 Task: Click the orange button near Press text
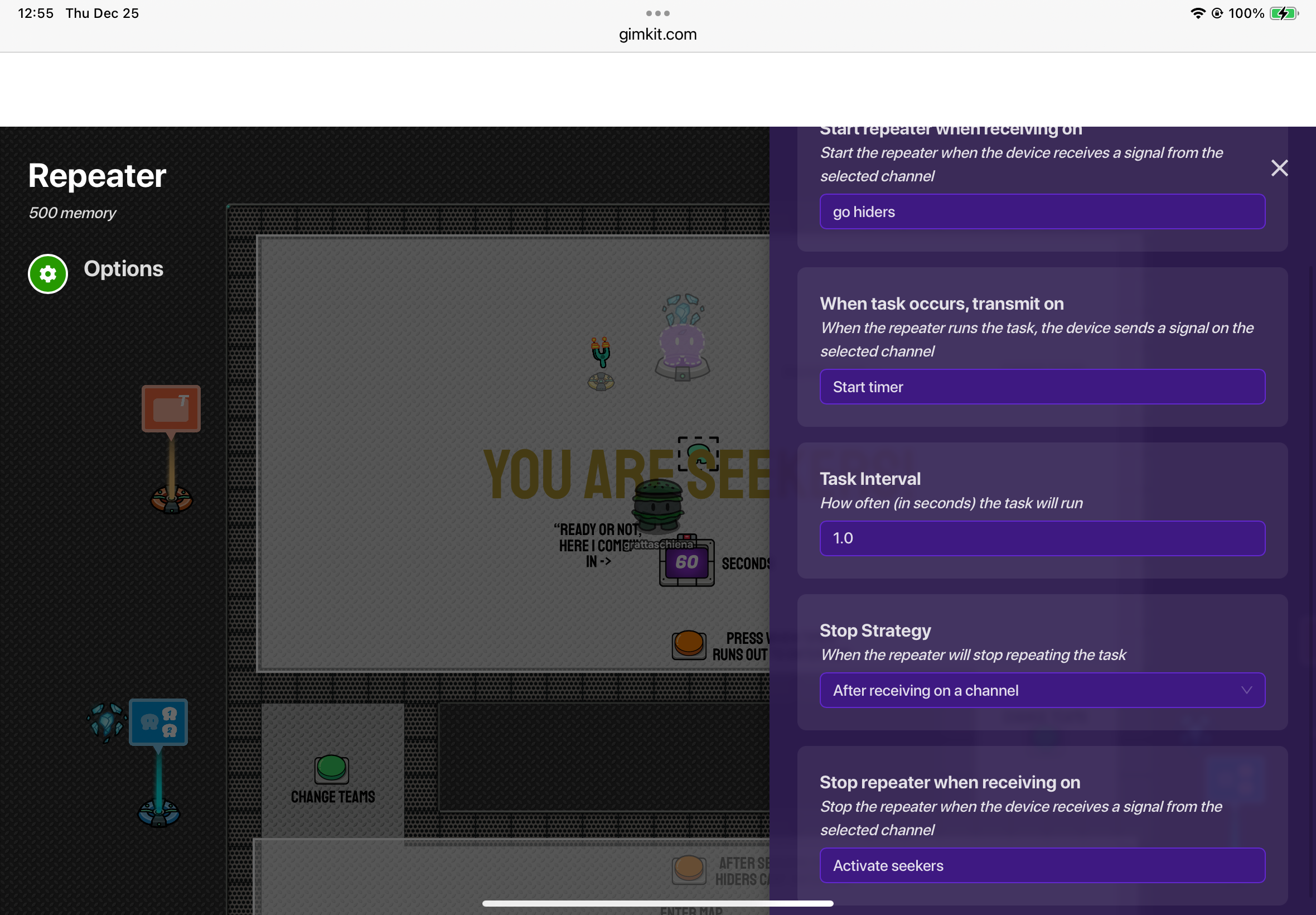click(688, 644)
